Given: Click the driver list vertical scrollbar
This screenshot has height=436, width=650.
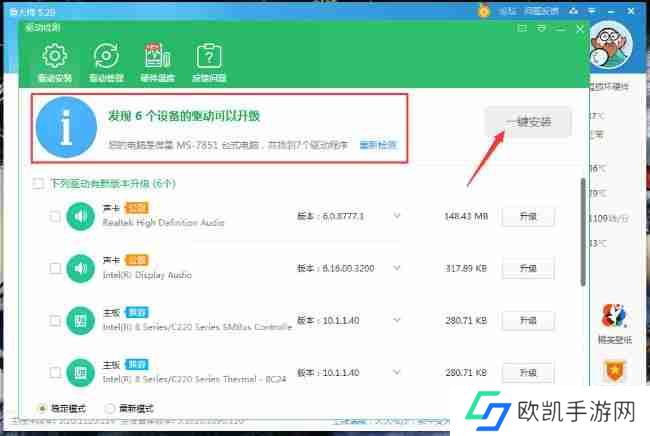Looking at the screenshot, I should (583, 232).
